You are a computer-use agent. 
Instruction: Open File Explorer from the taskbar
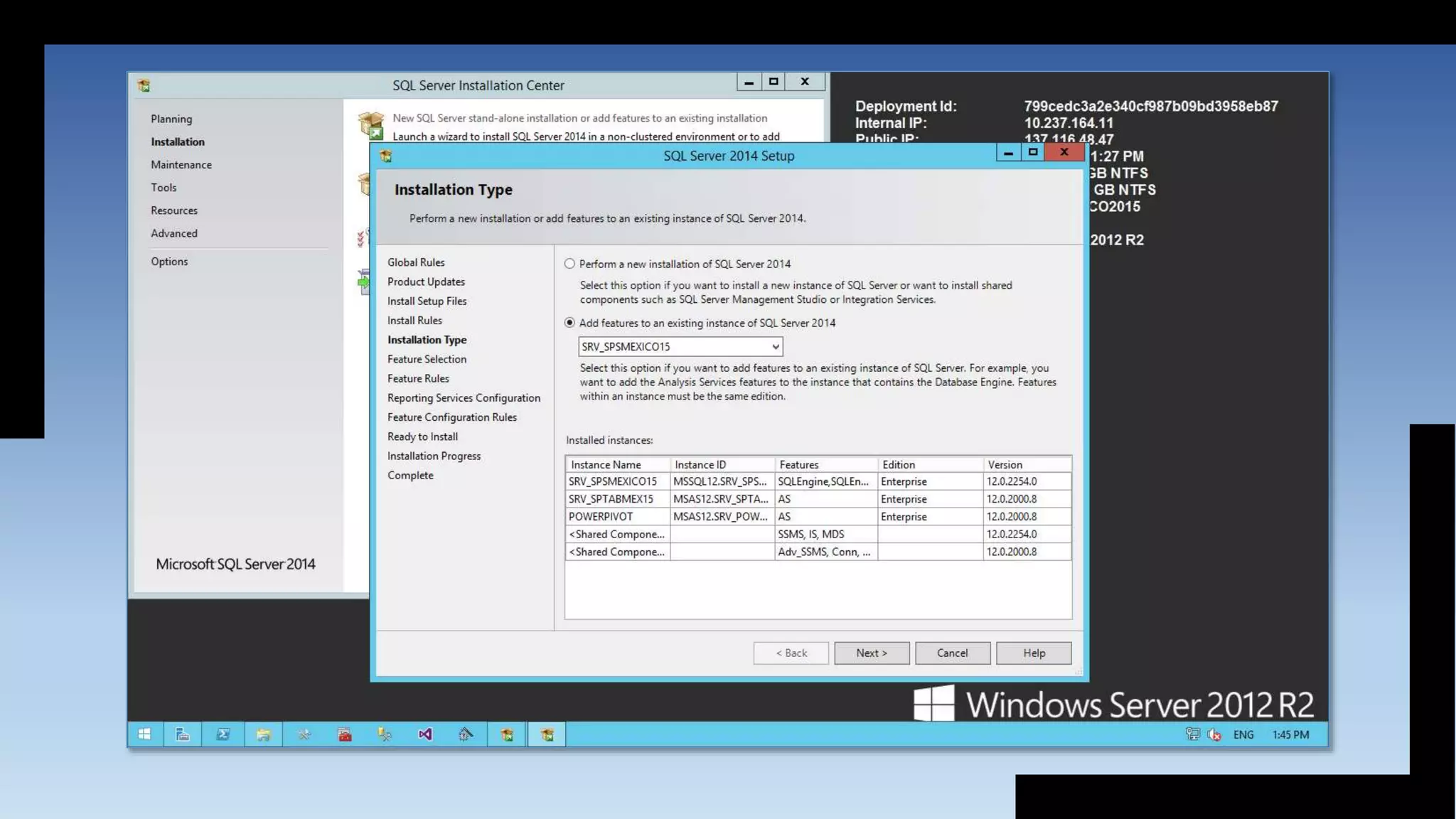tap(263, 734)
